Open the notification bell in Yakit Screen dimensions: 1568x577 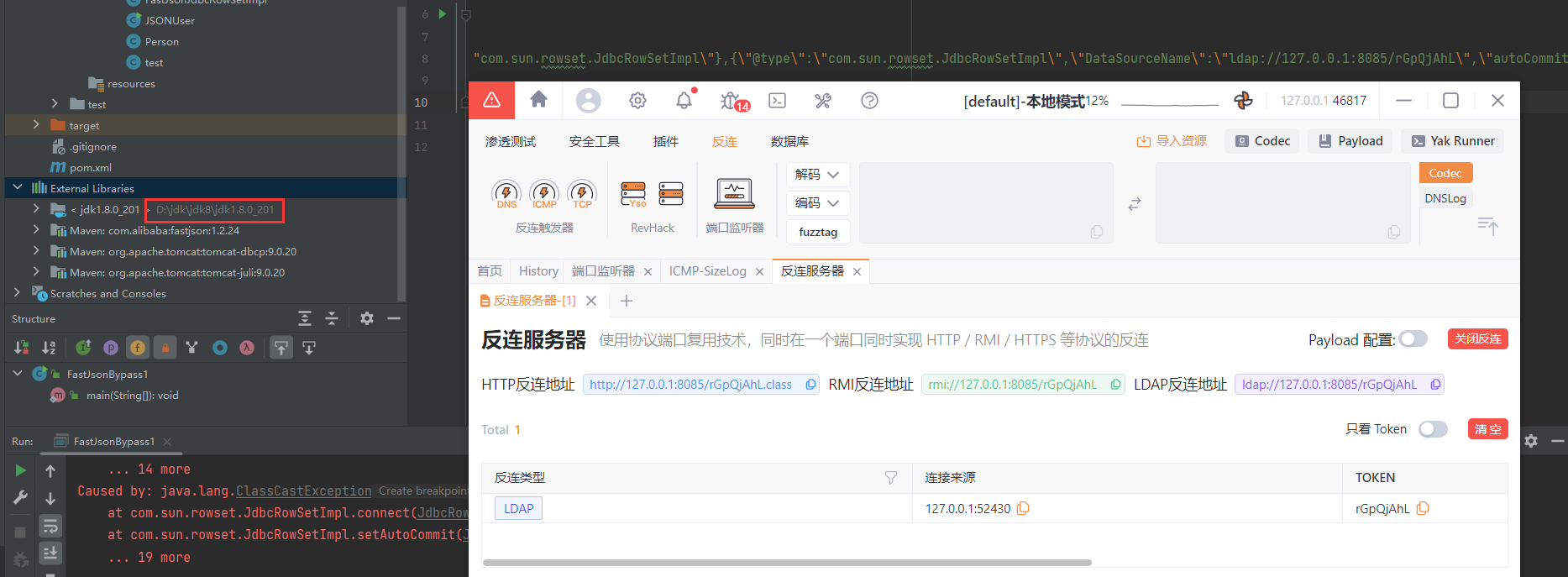click(684, 101)
